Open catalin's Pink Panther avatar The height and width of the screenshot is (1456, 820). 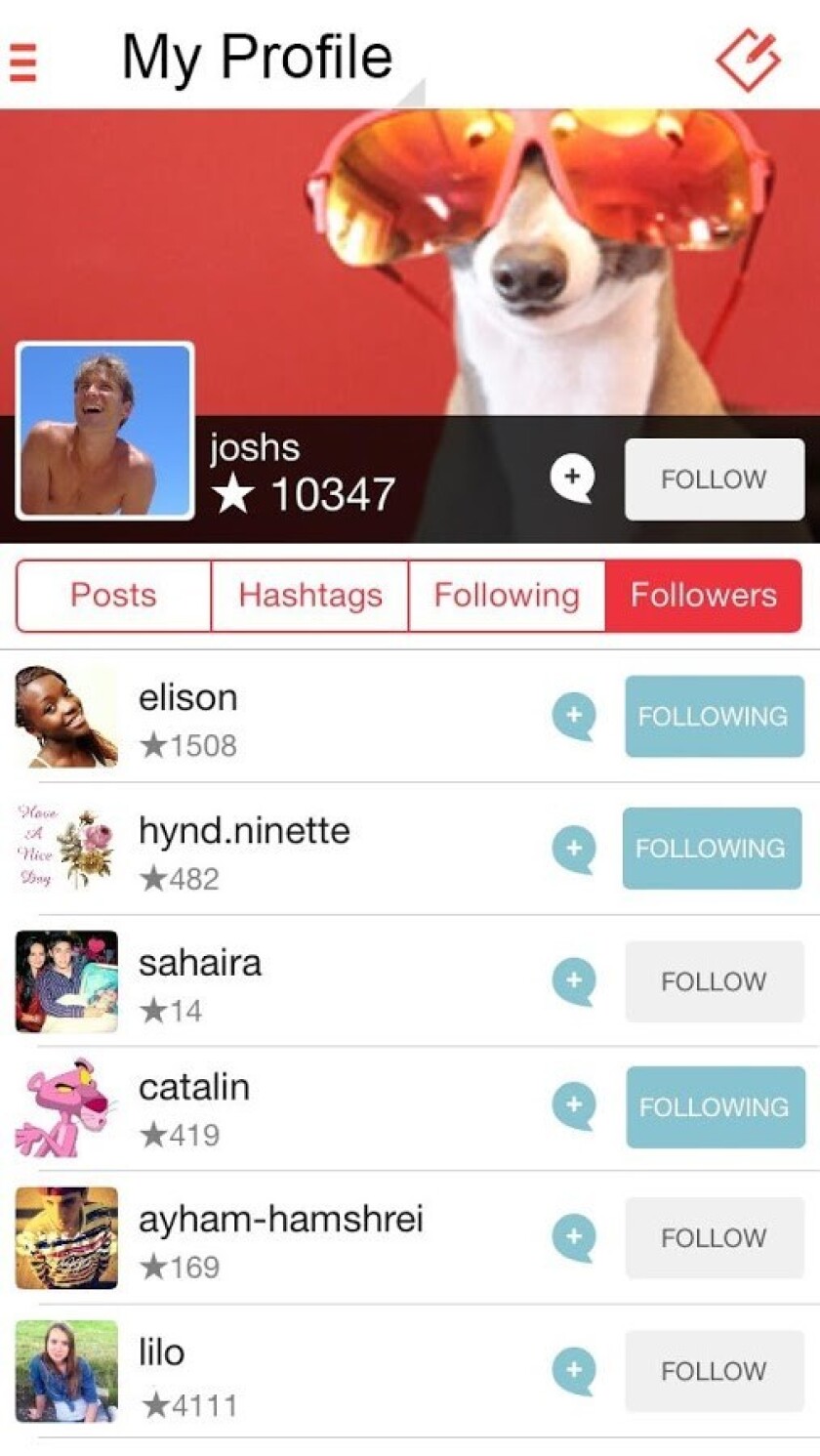[x=66, y=1106]
